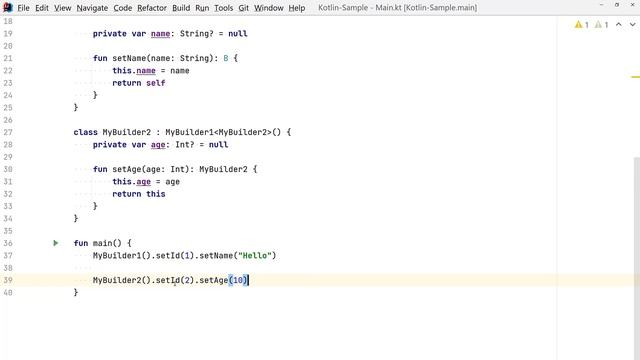Click line number 39 in gutter
This screenshot has height=360, width=640.
pyautogui.click(x=8, y=280)
